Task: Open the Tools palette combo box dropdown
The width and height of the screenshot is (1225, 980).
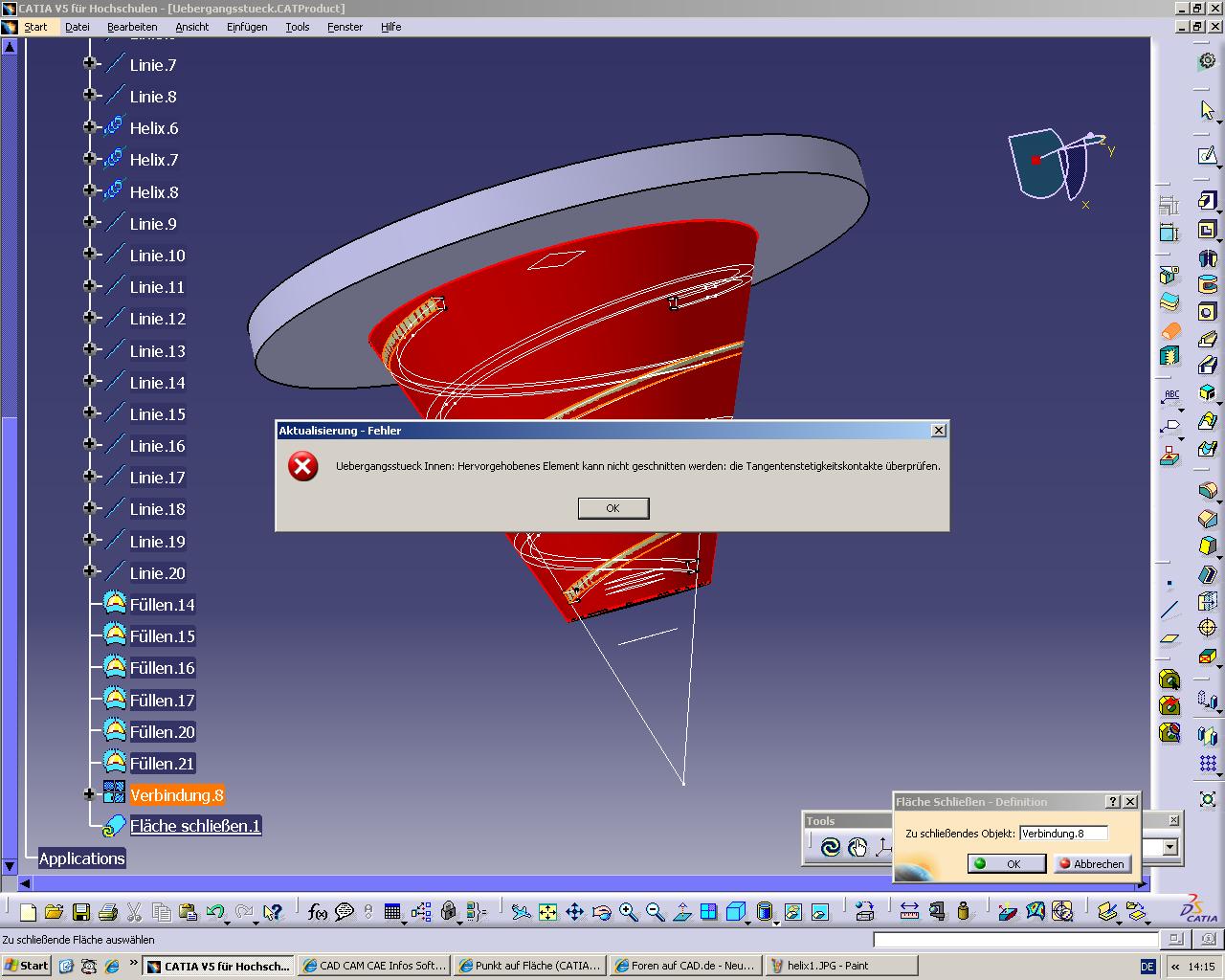Action: [x=1169, y=847]
